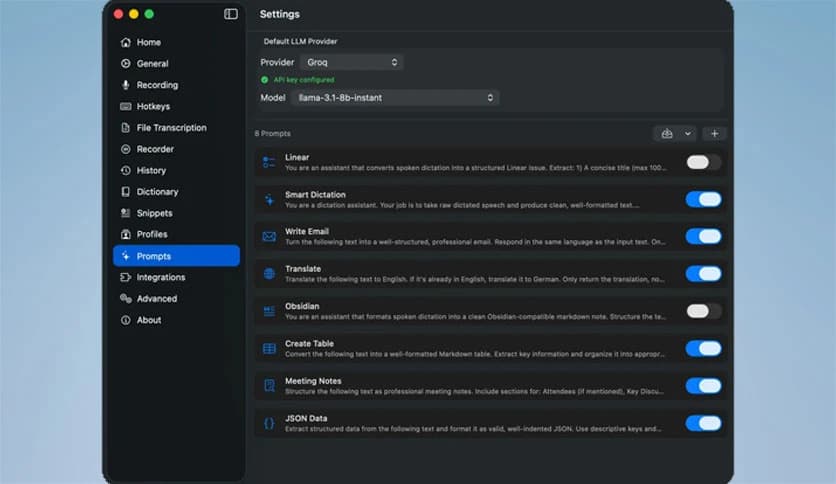836x484 pixels.
Task: Click the Write Email envelope icon
Action: [269, 237]
